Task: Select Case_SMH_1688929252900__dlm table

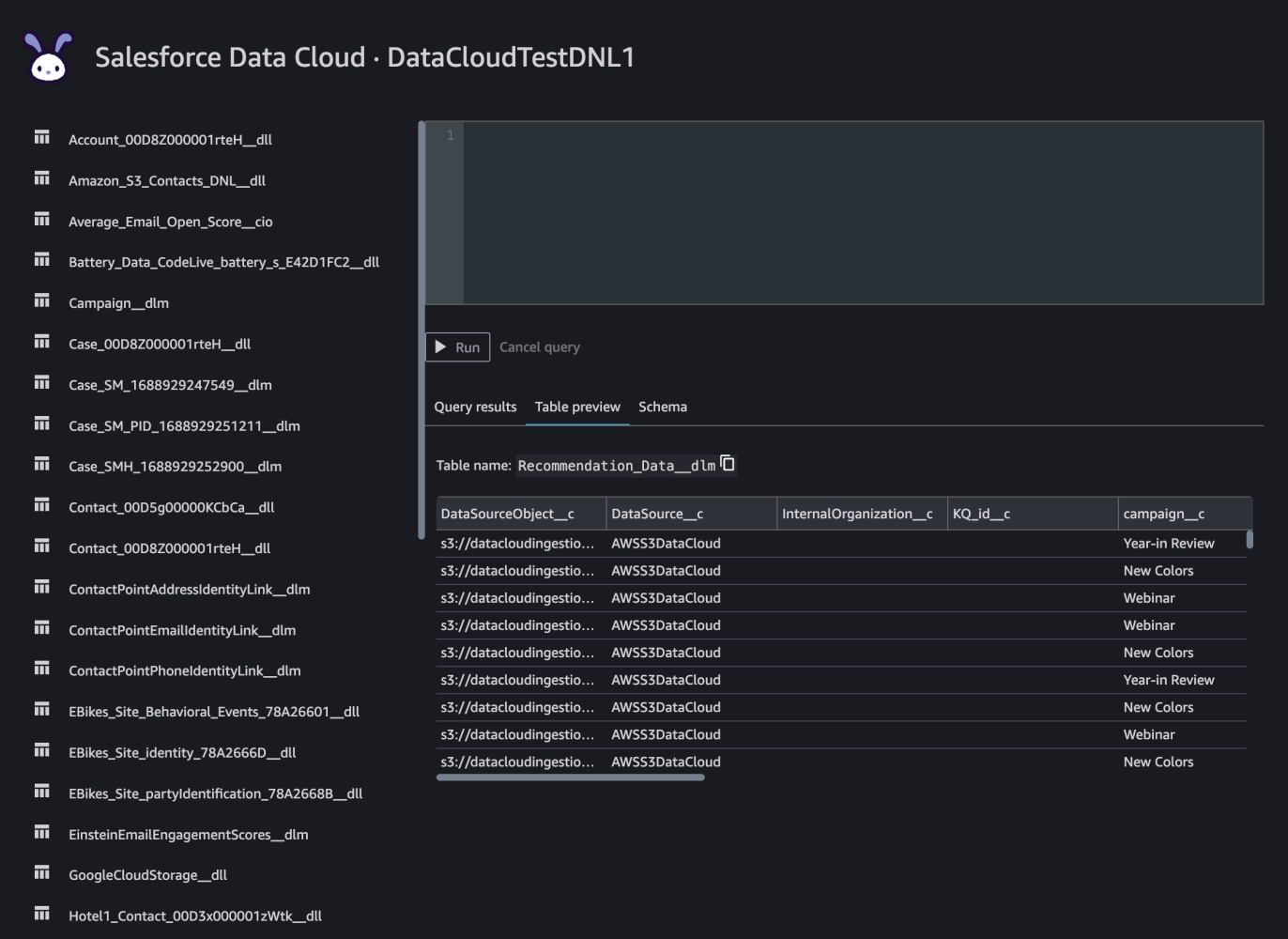Action: [x=175, y=467]
